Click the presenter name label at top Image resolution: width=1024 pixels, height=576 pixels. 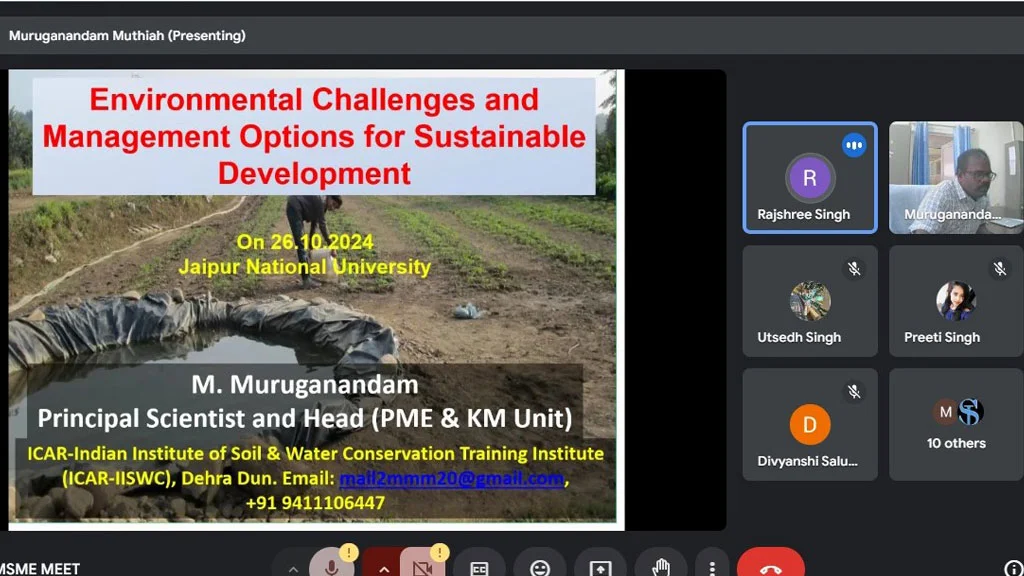coord(127,36)
